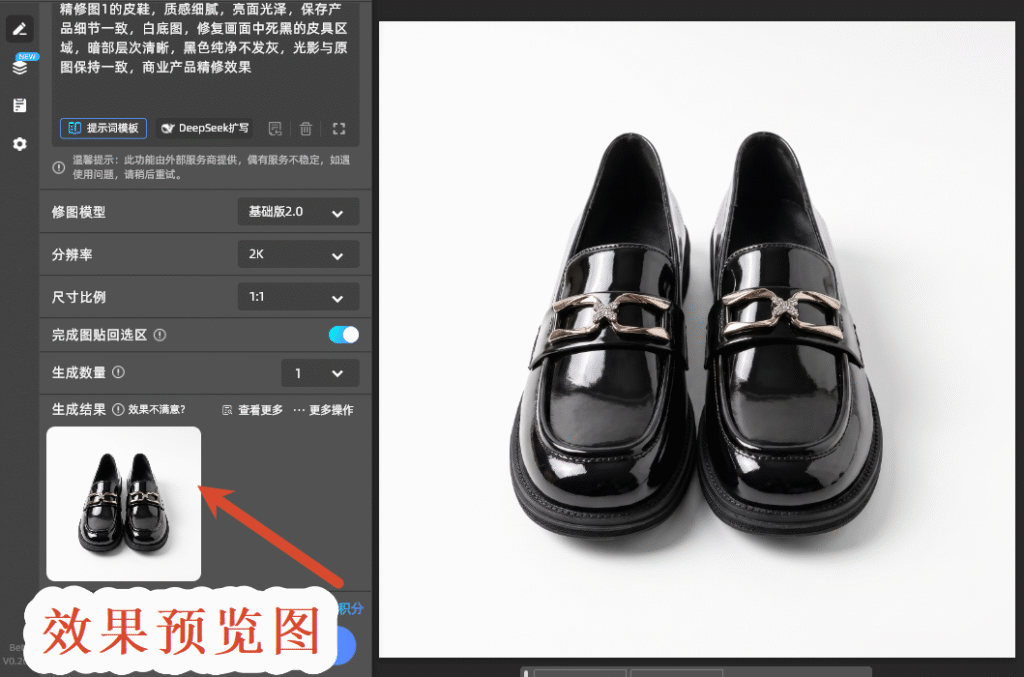The height and width of the screenshot is (677, 1024).
Task: Open the 修图模型 dropdown 基础版2.0
Action: (x=298, y=212)
